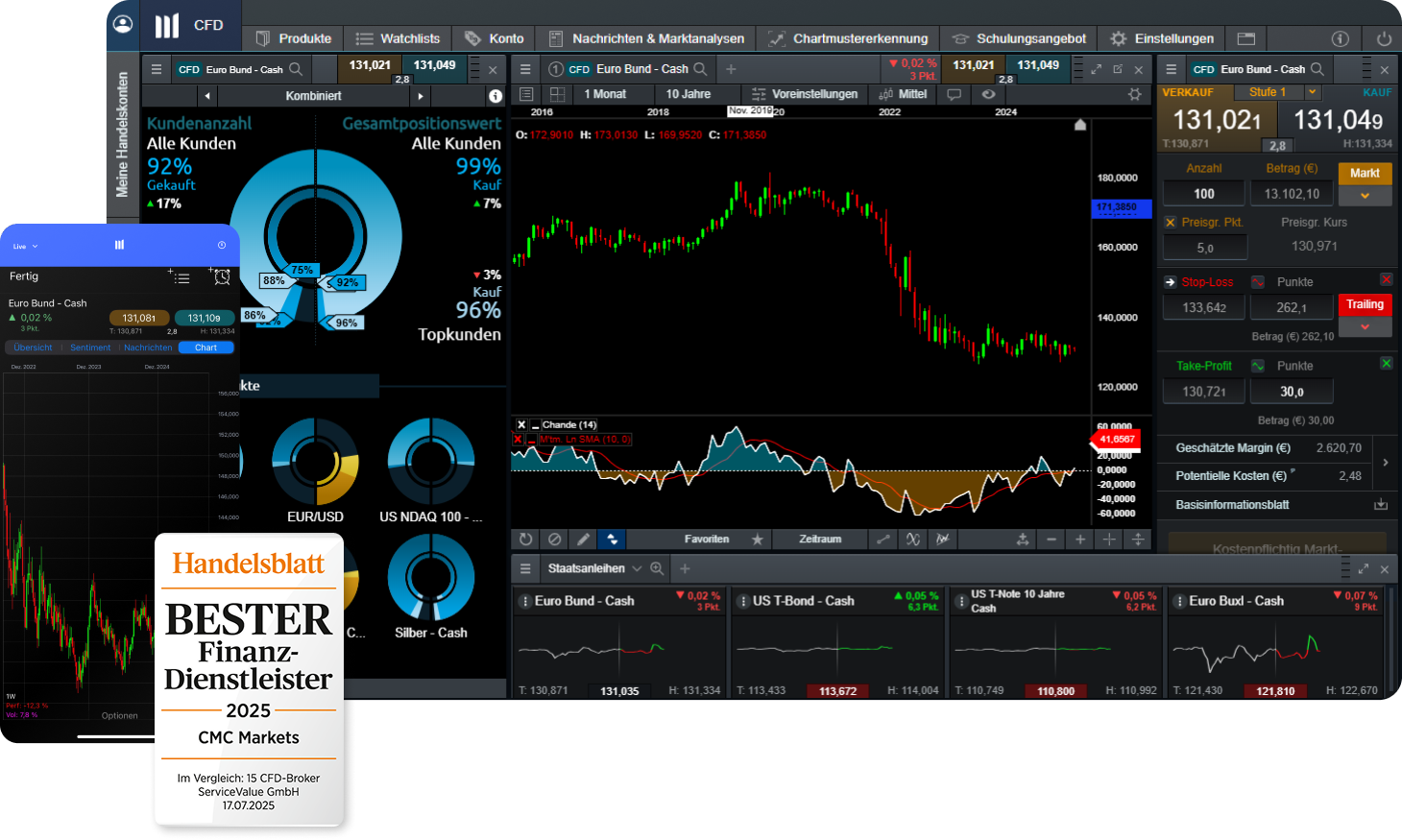1402x840 pixels.
Task: Click the Anzahl quantity input field
Action: click(1203, 194)
